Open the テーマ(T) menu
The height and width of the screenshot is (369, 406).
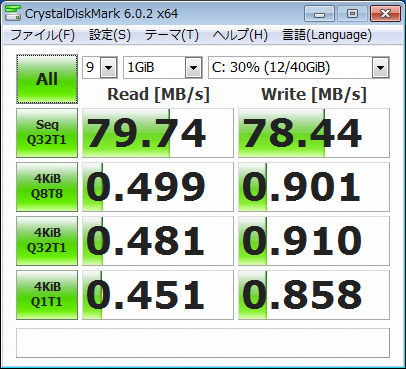point(172,35)
